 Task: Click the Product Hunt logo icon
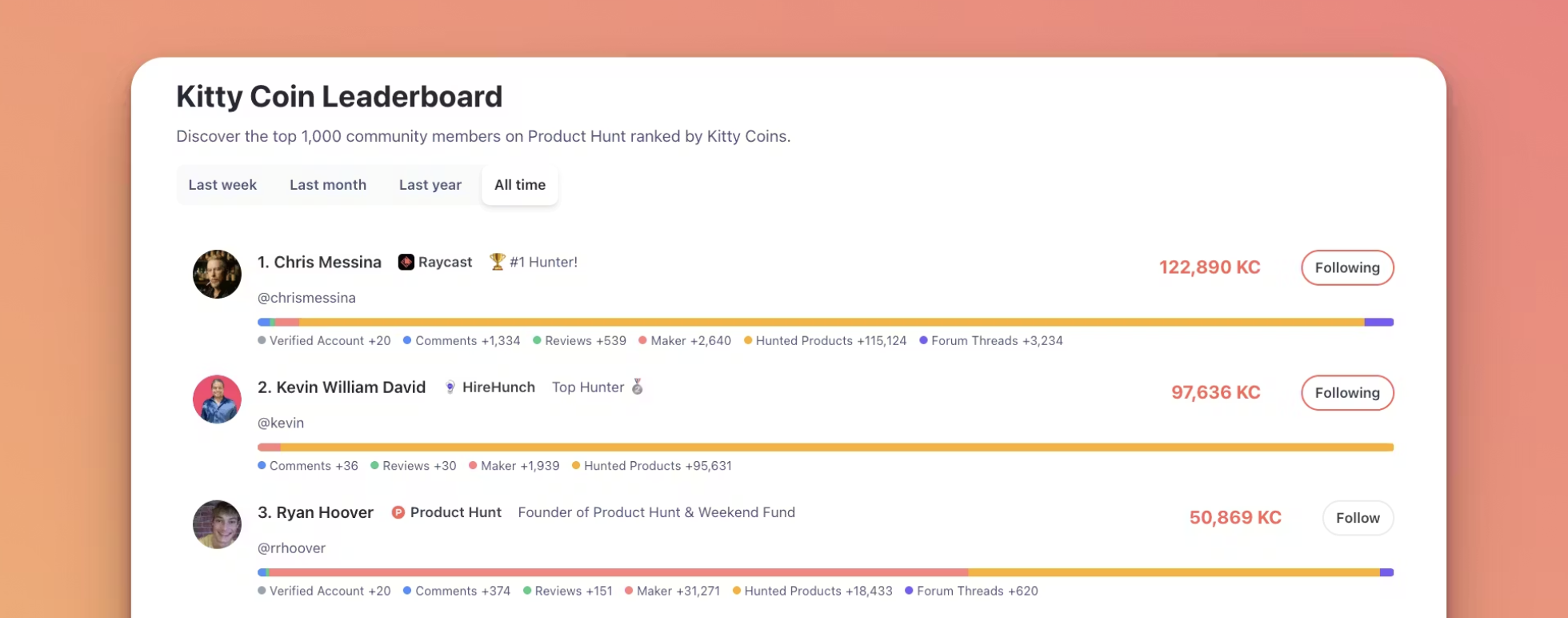pos(398,512)
